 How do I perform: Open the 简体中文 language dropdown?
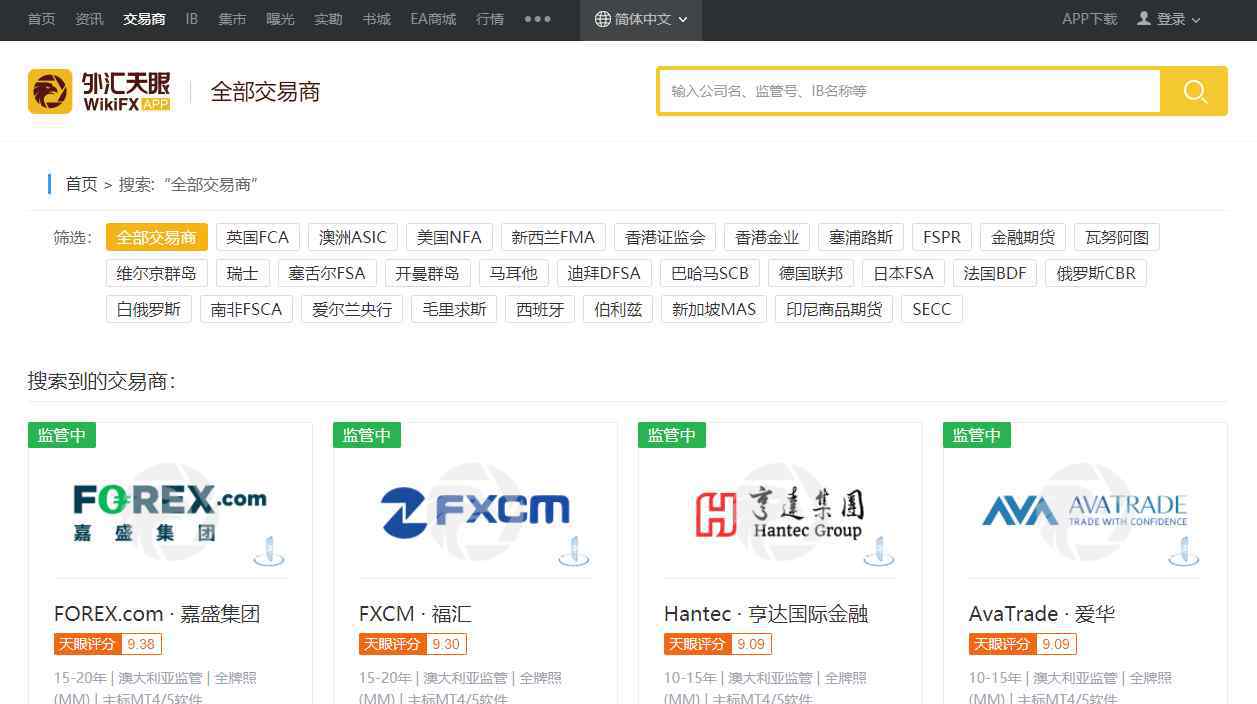641,19
